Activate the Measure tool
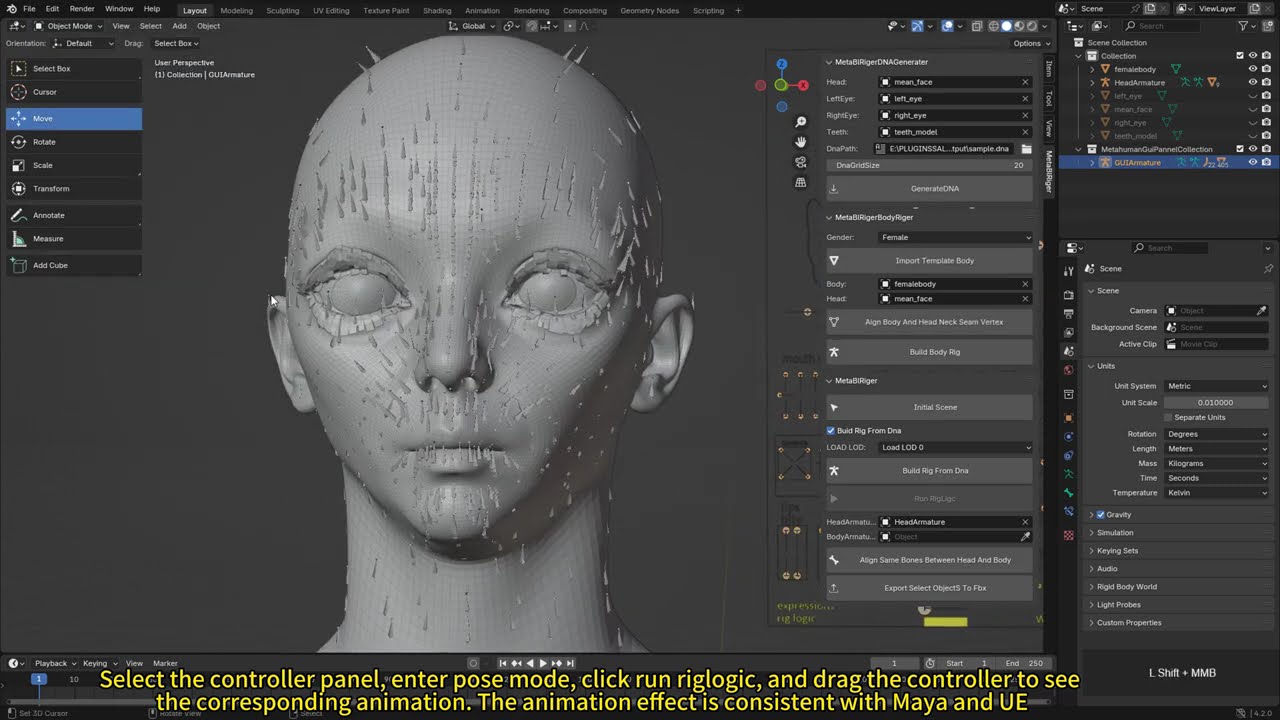This screenshot has width=1280, height=720. tap(74, 238)
